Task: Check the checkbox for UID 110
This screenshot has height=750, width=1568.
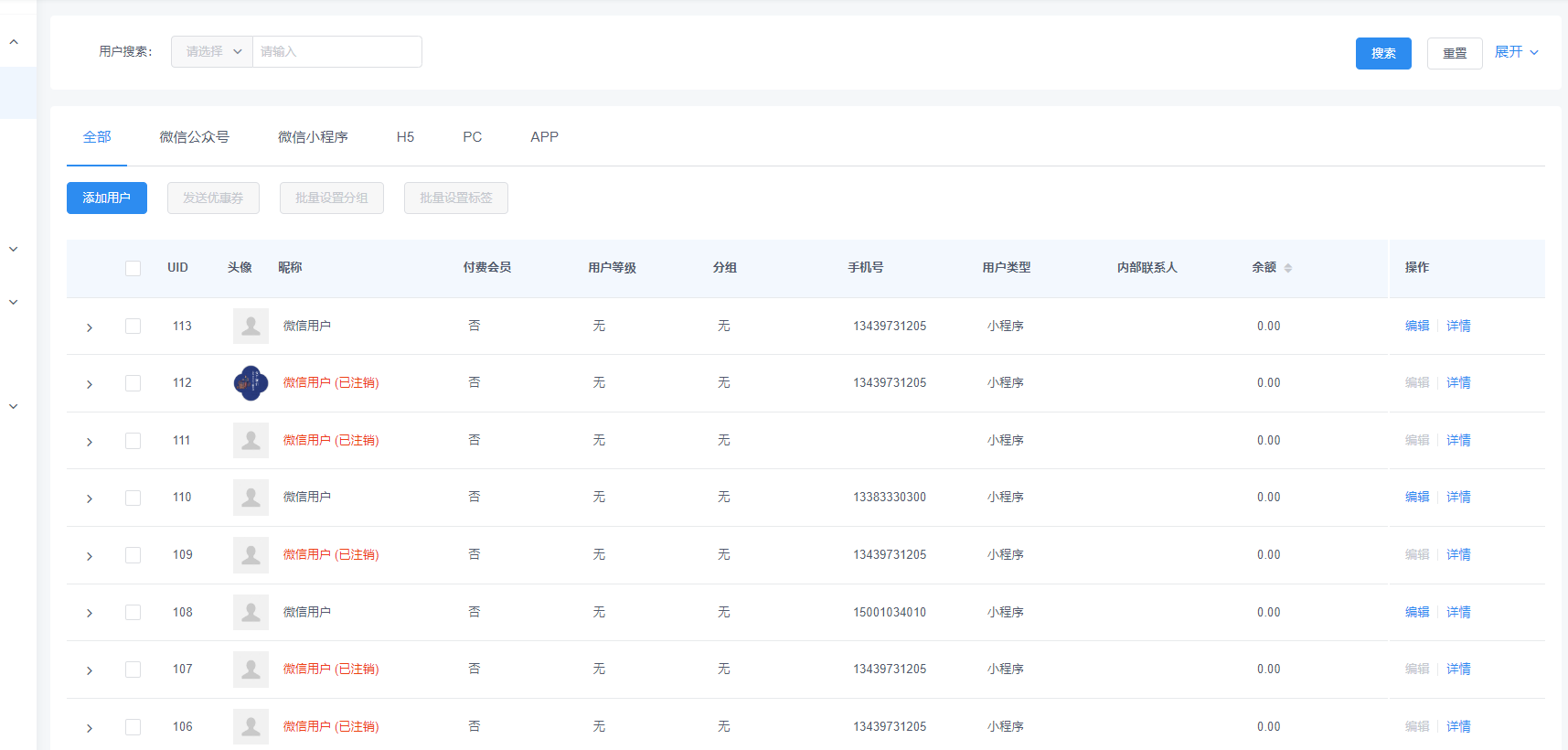Action: [x=133, y=498]
